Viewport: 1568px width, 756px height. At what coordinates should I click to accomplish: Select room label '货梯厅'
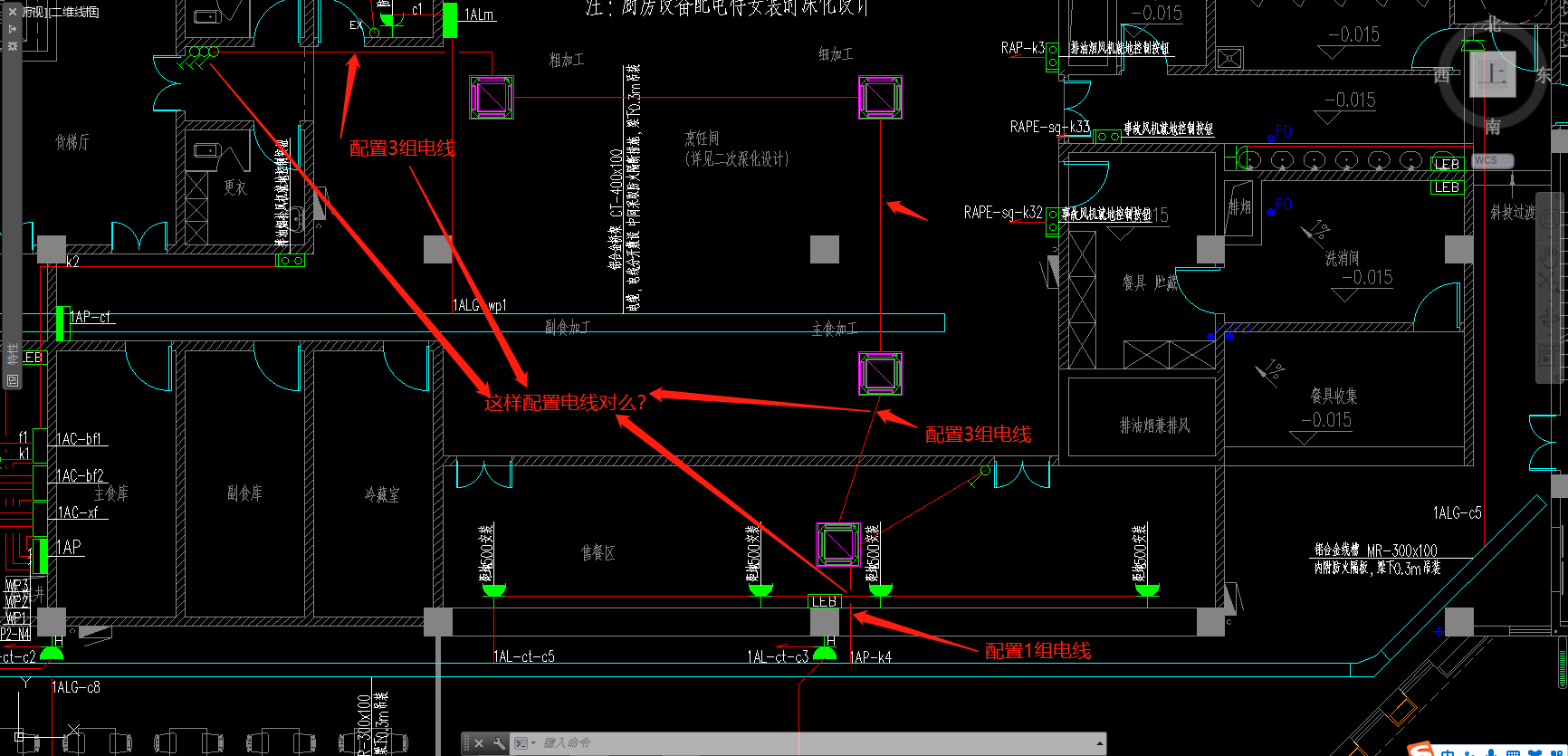tap(72, 142)
